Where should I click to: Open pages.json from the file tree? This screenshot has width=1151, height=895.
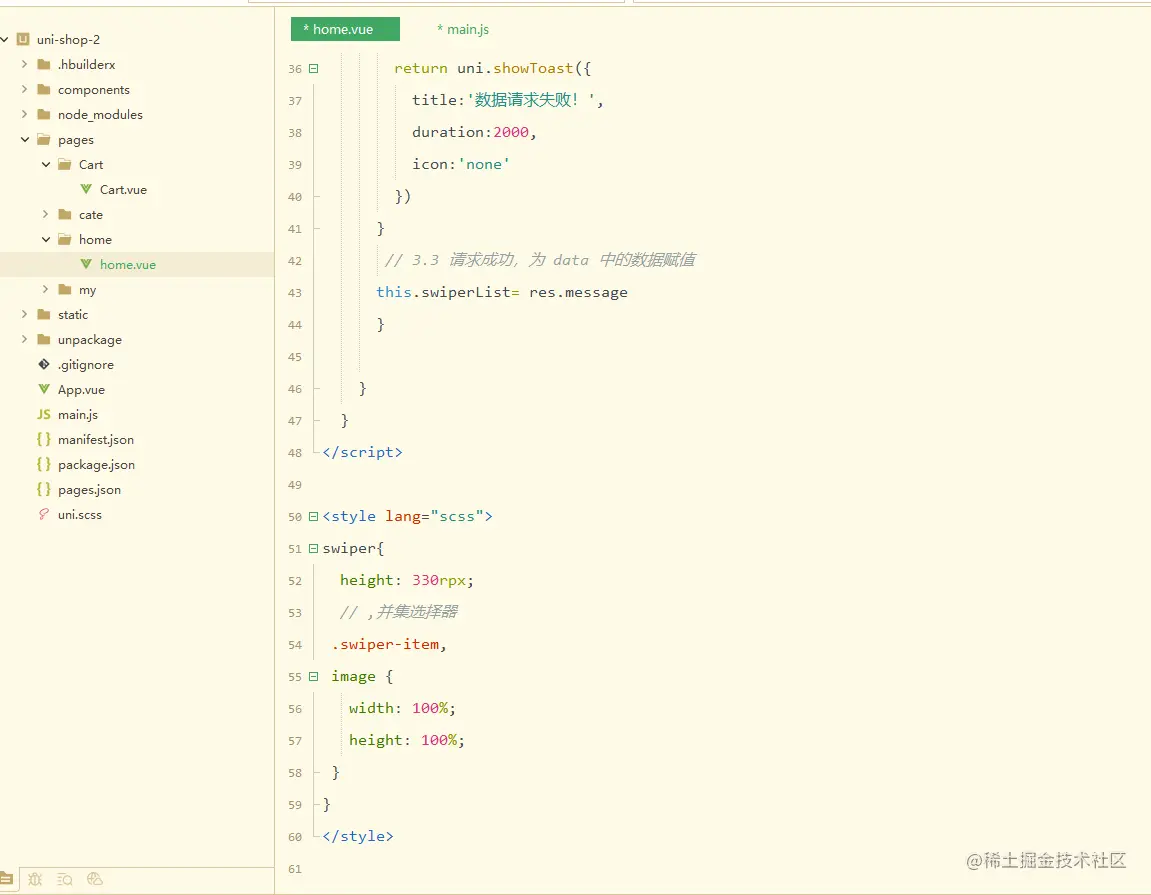[x=90, y=489]
